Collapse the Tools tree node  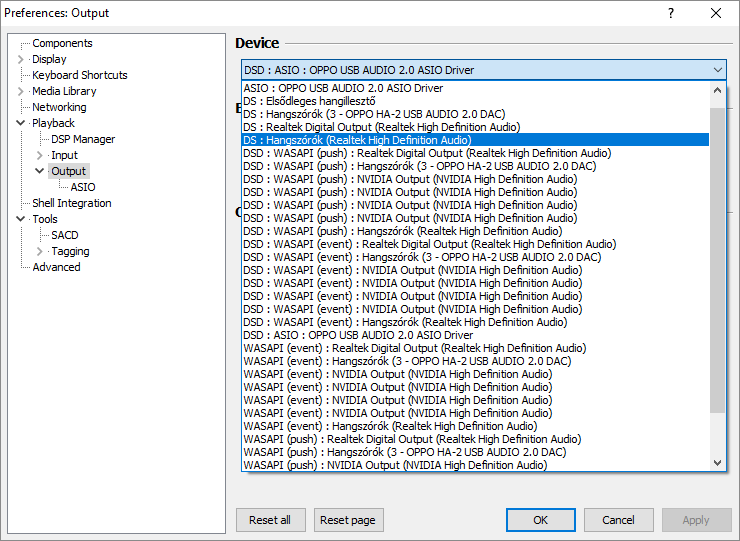point(20,219)
